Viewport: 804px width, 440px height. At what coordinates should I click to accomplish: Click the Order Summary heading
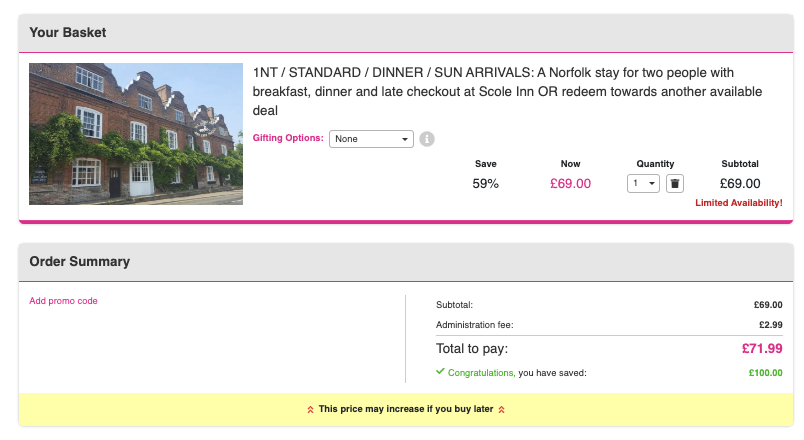[x=79, y=262]
